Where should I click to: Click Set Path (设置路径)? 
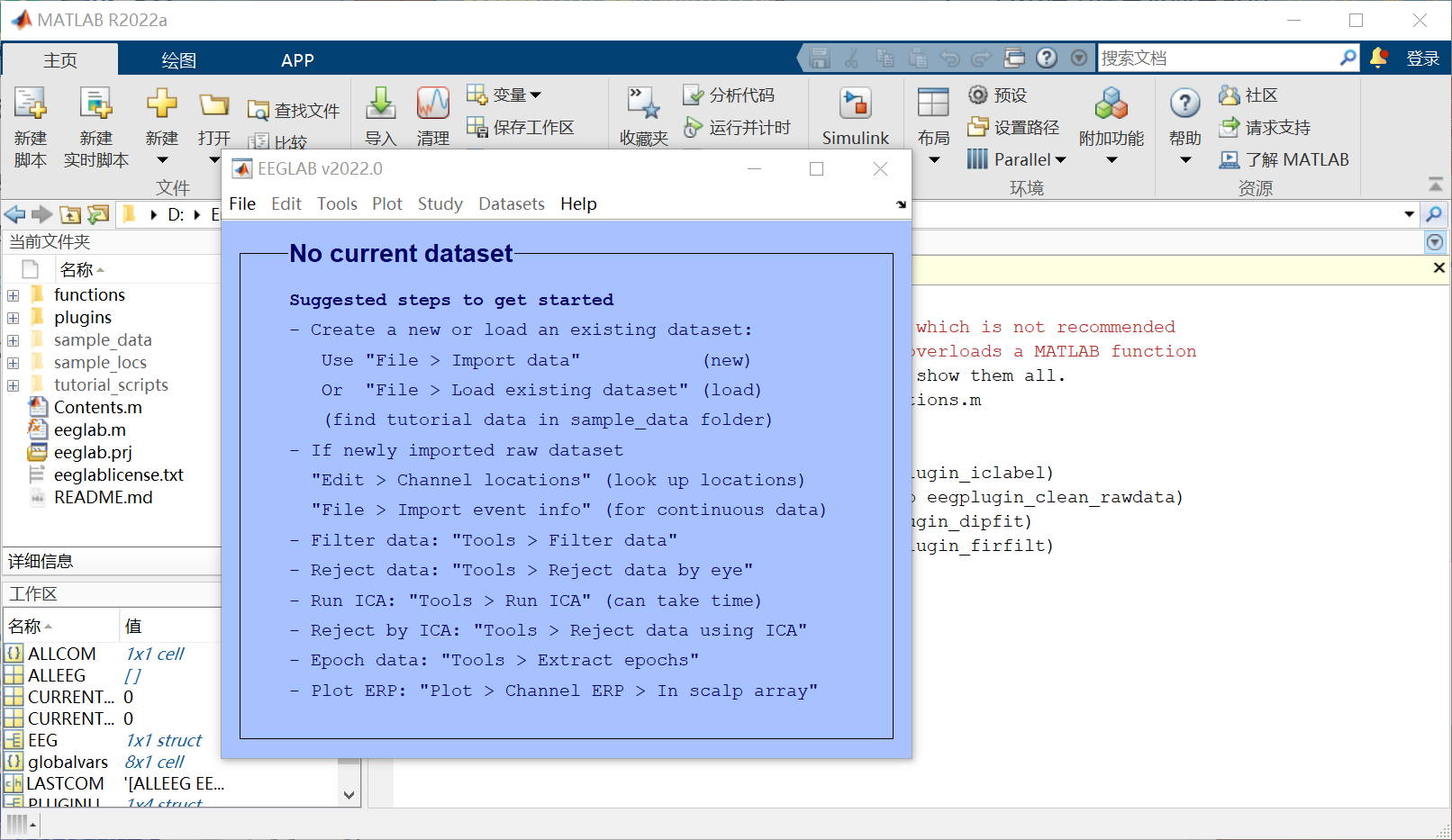1013,127
